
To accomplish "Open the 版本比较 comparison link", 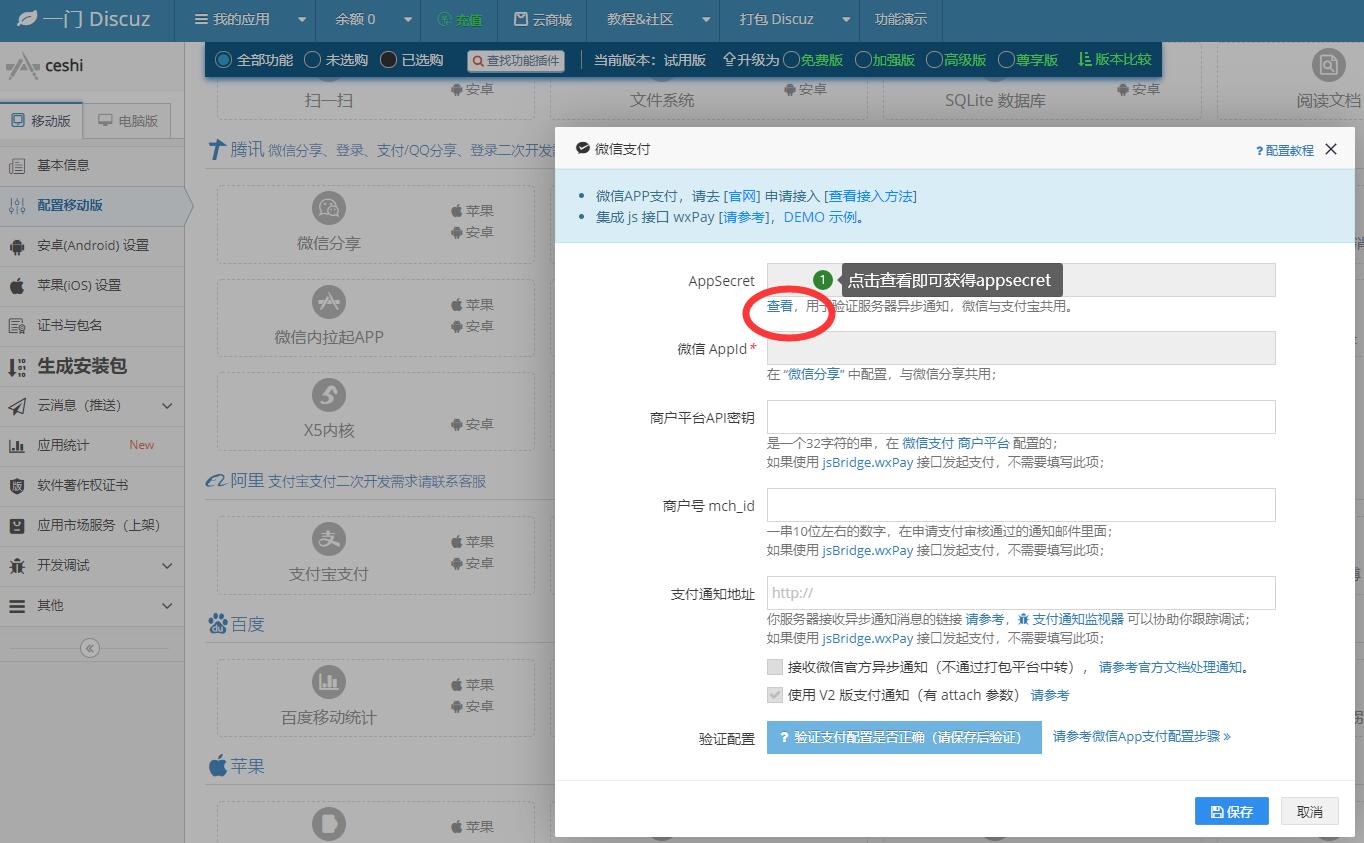I will [1114, 60].
